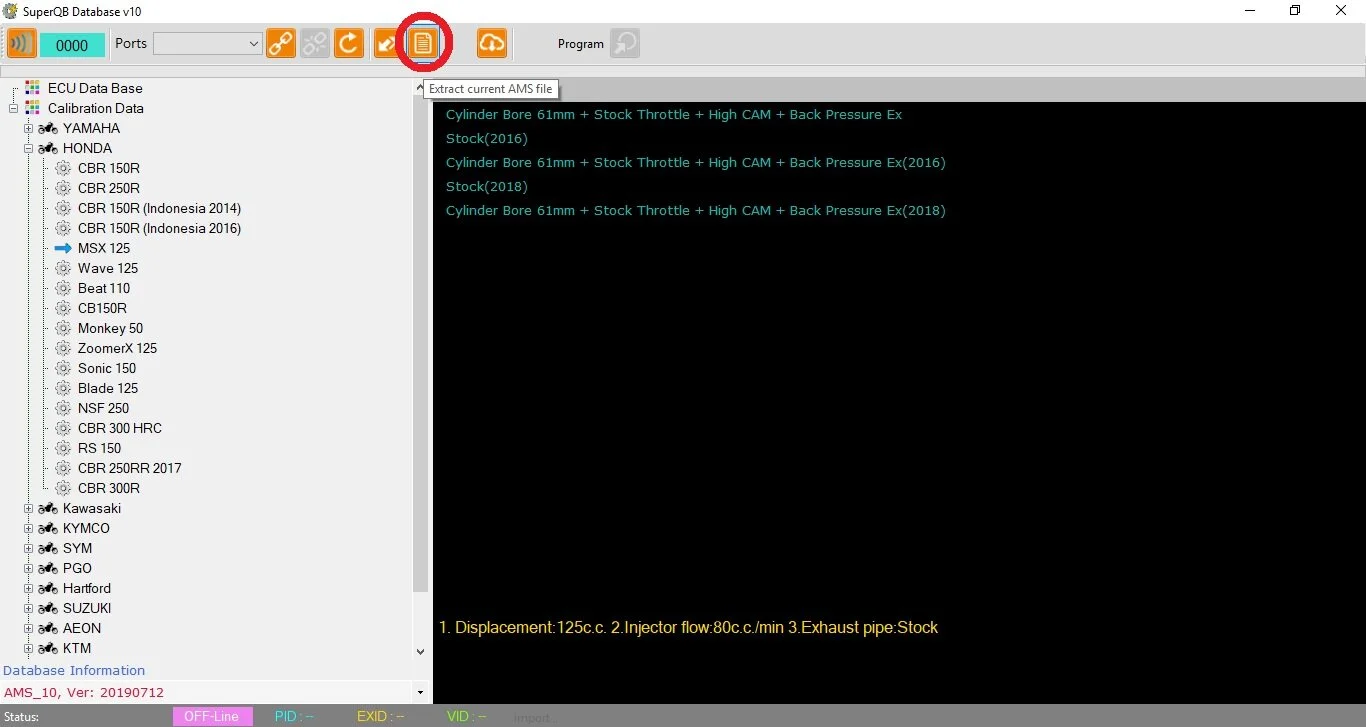Click the motorcycle icon beside HONDA
Image resolution: width=1366 pixels, height=727 pixels.
(48, 148)
